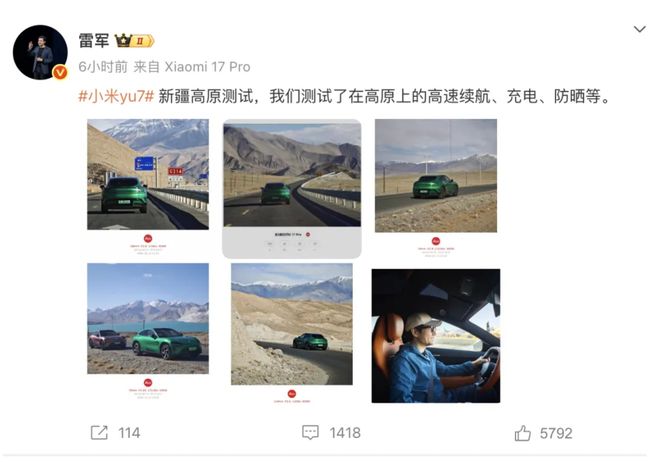Image resolution: width=660 pixels, height=464 pixels.
Task: View the comment count 1418
Action: 345,433
